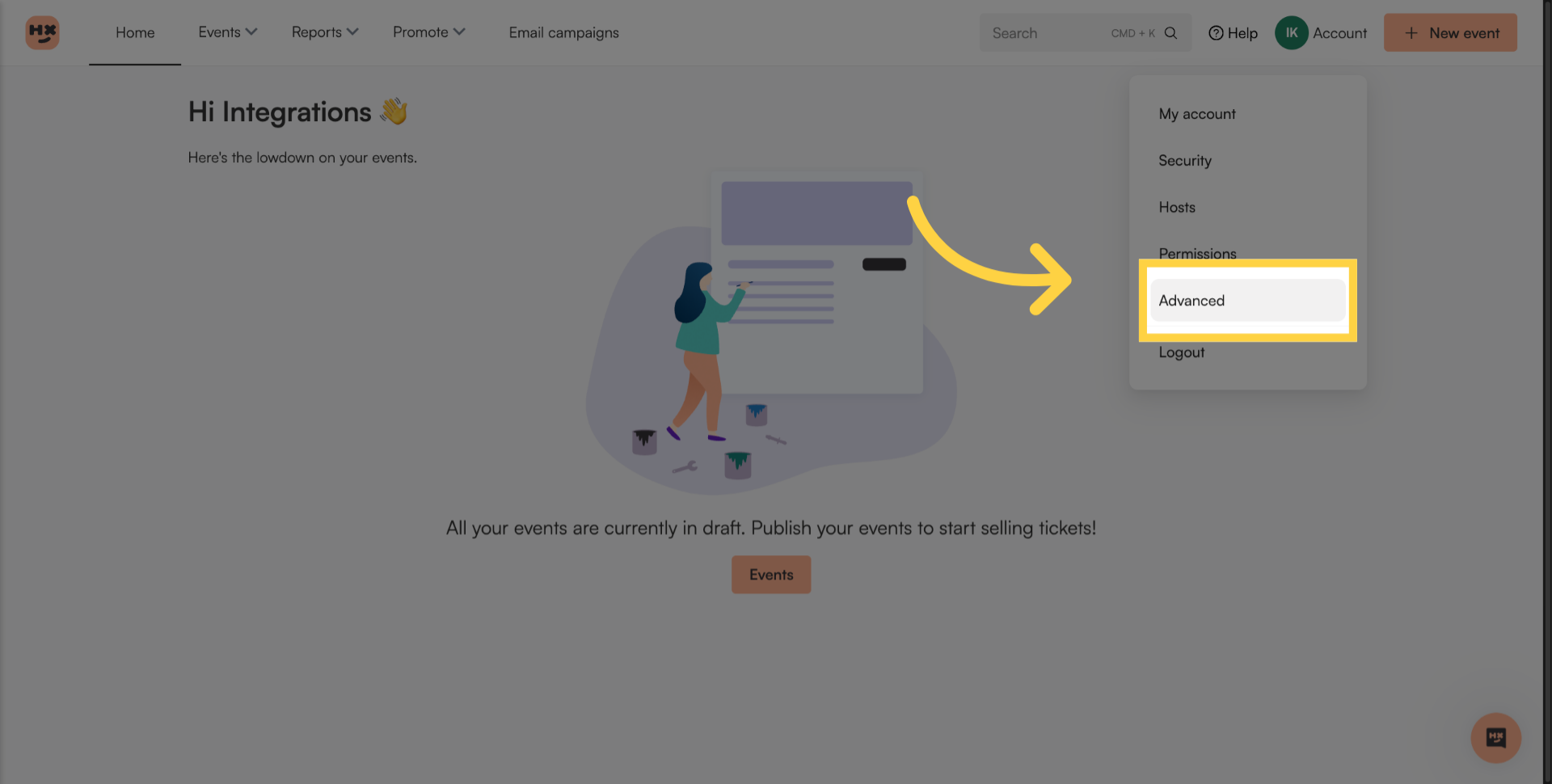Select the highlighted Advanced option
Screen dimensions: 1552x784
click(x=1191, y=300)
